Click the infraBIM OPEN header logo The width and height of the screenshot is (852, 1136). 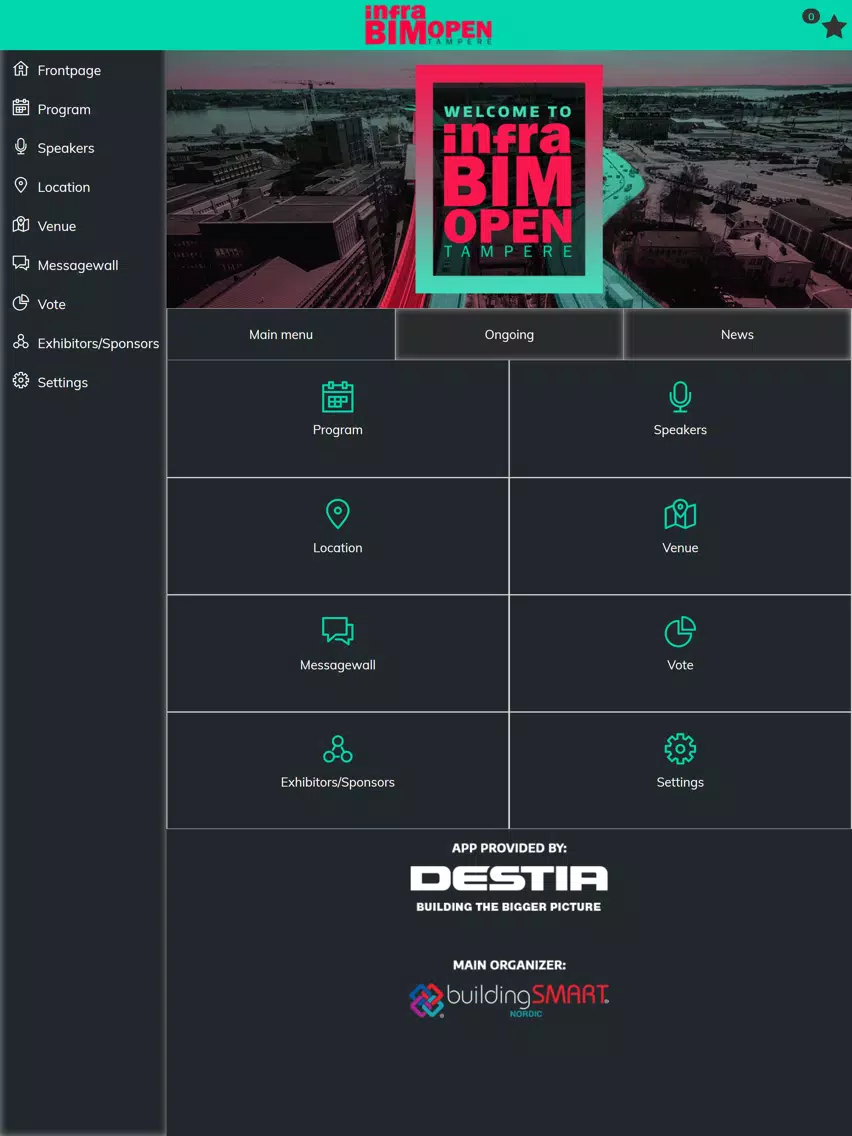[x=428, y=25]
